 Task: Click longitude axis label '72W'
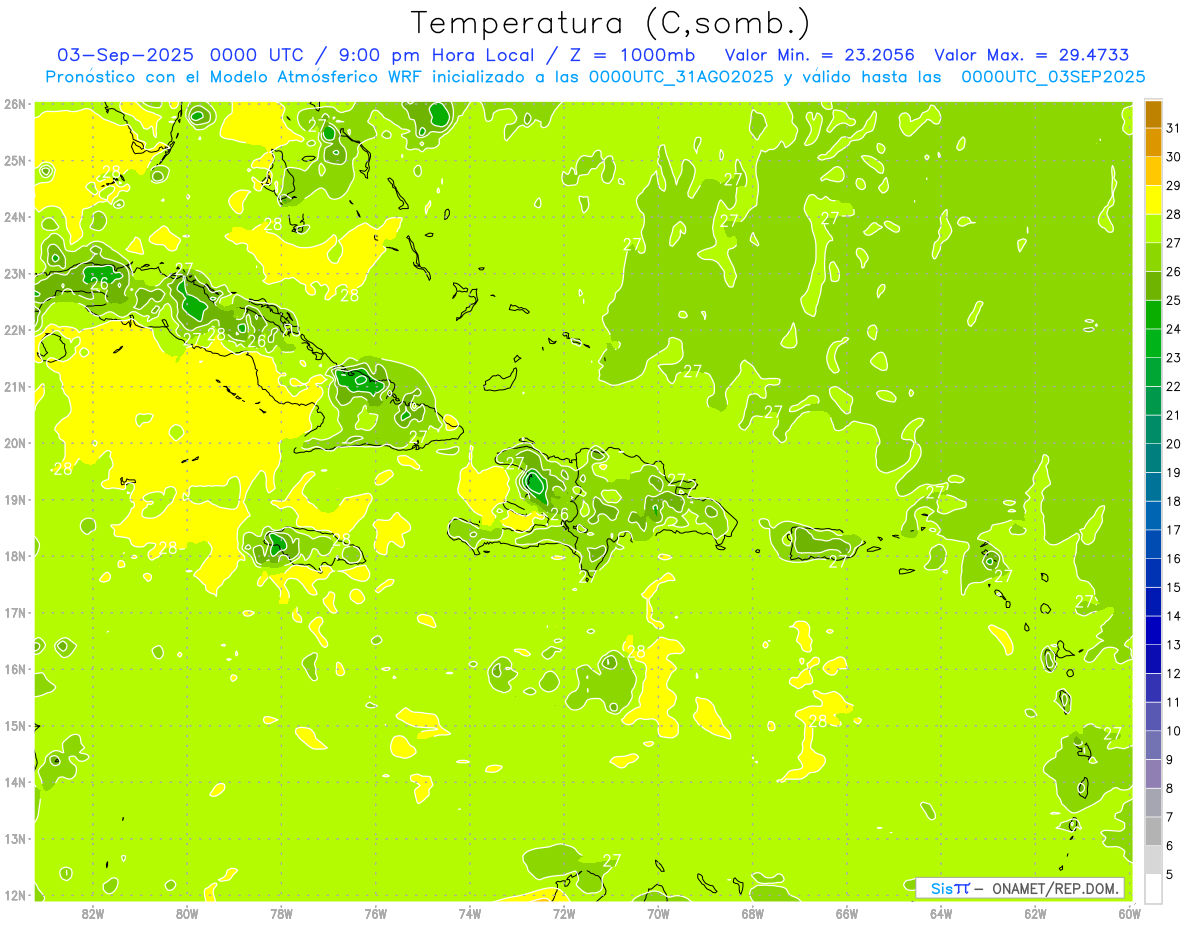pyautogui.click(x=564, y=913)
